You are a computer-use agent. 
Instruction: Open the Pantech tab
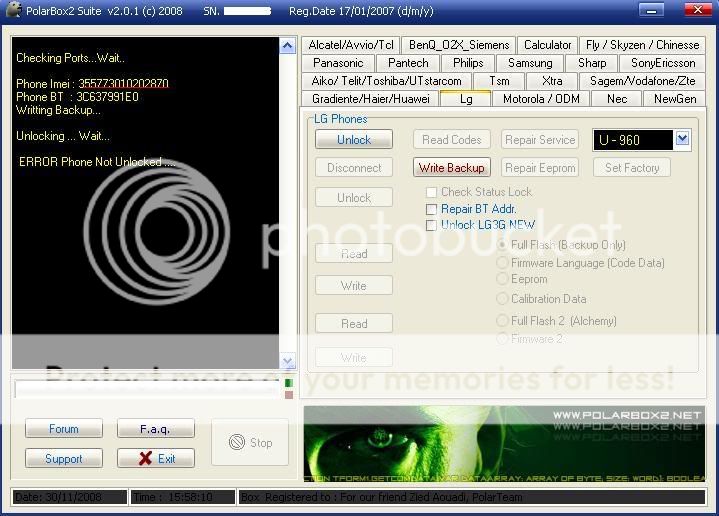(x=408, y=63)
